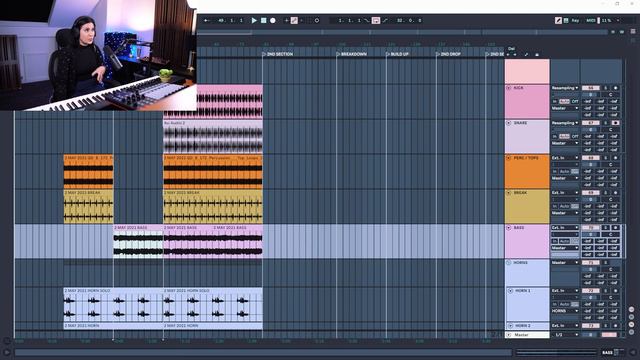Fold the PERC / TOPS track
The image size is (640, 360).
pos(509,158)
